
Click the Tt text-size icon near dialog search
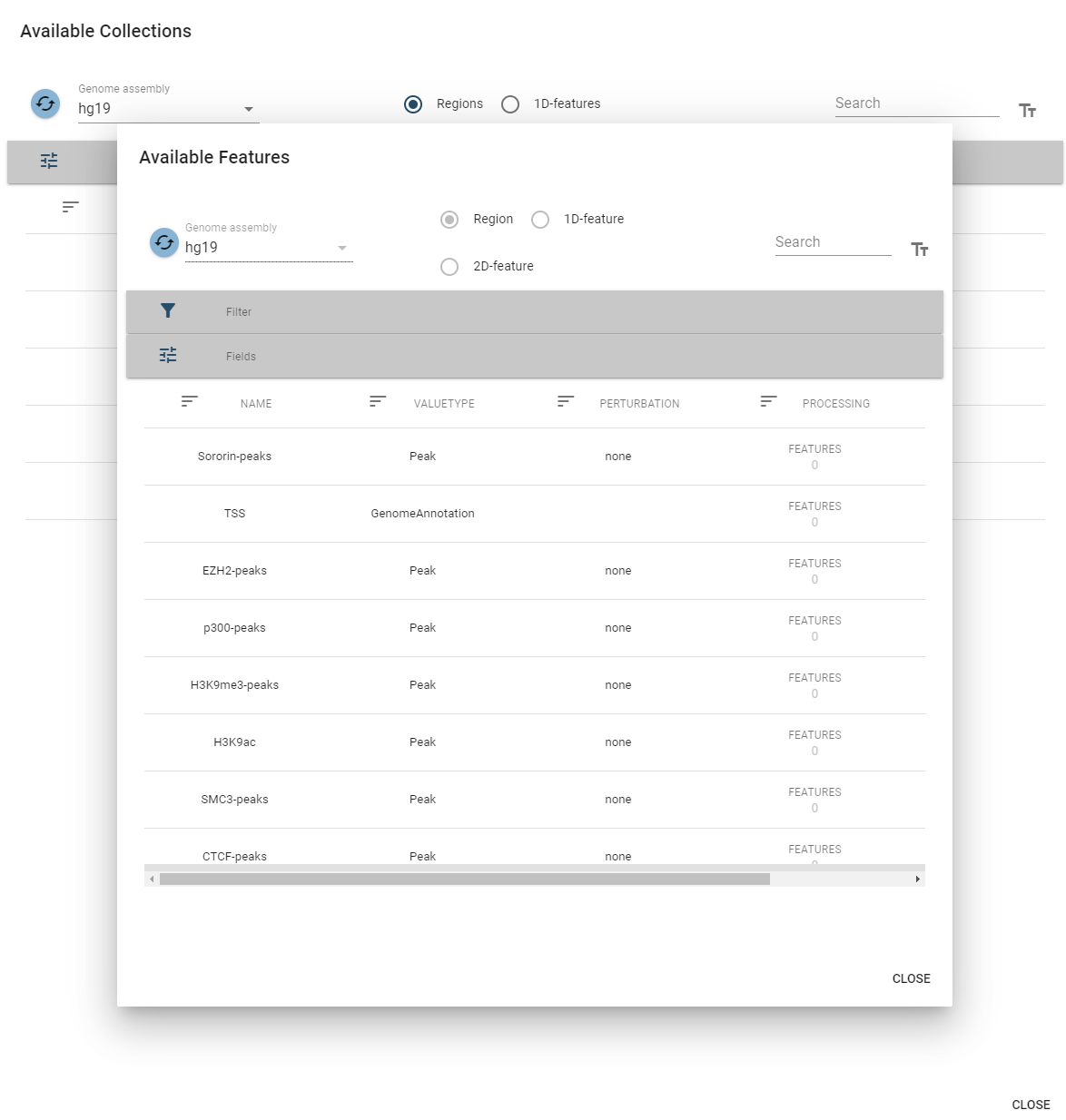920,248
